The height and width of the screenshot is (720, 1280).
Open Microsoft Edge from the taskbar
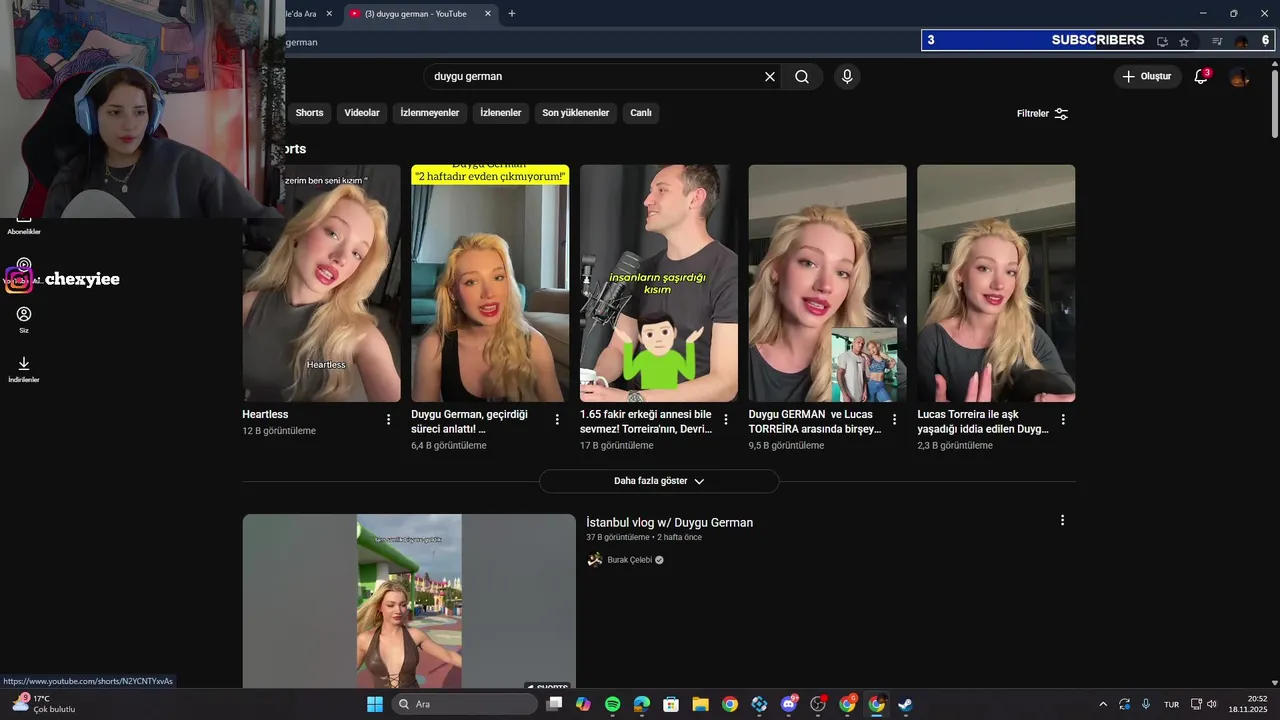click(x=642, y=704)
